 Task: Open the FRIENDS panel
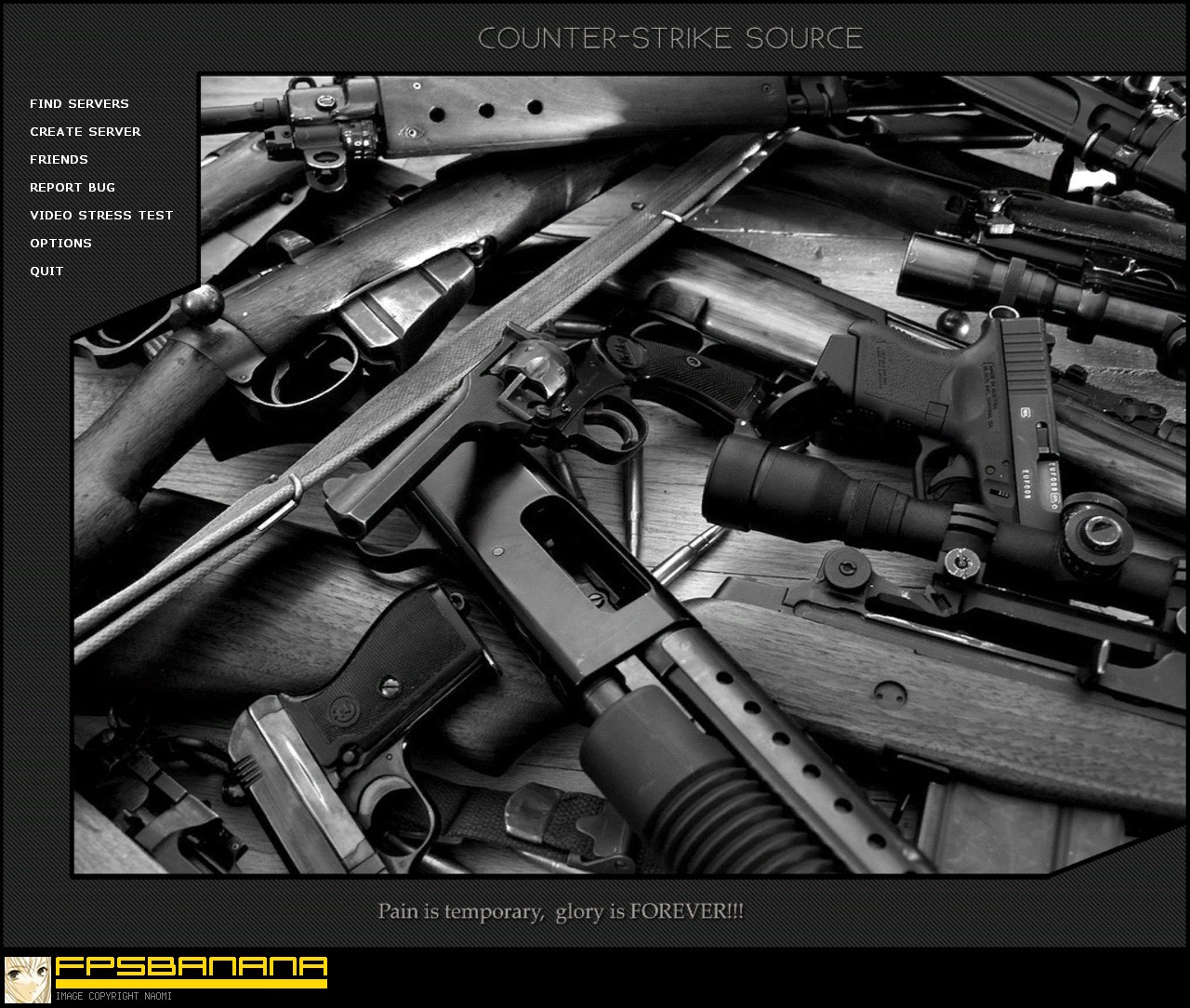click(x=59, y=159)
